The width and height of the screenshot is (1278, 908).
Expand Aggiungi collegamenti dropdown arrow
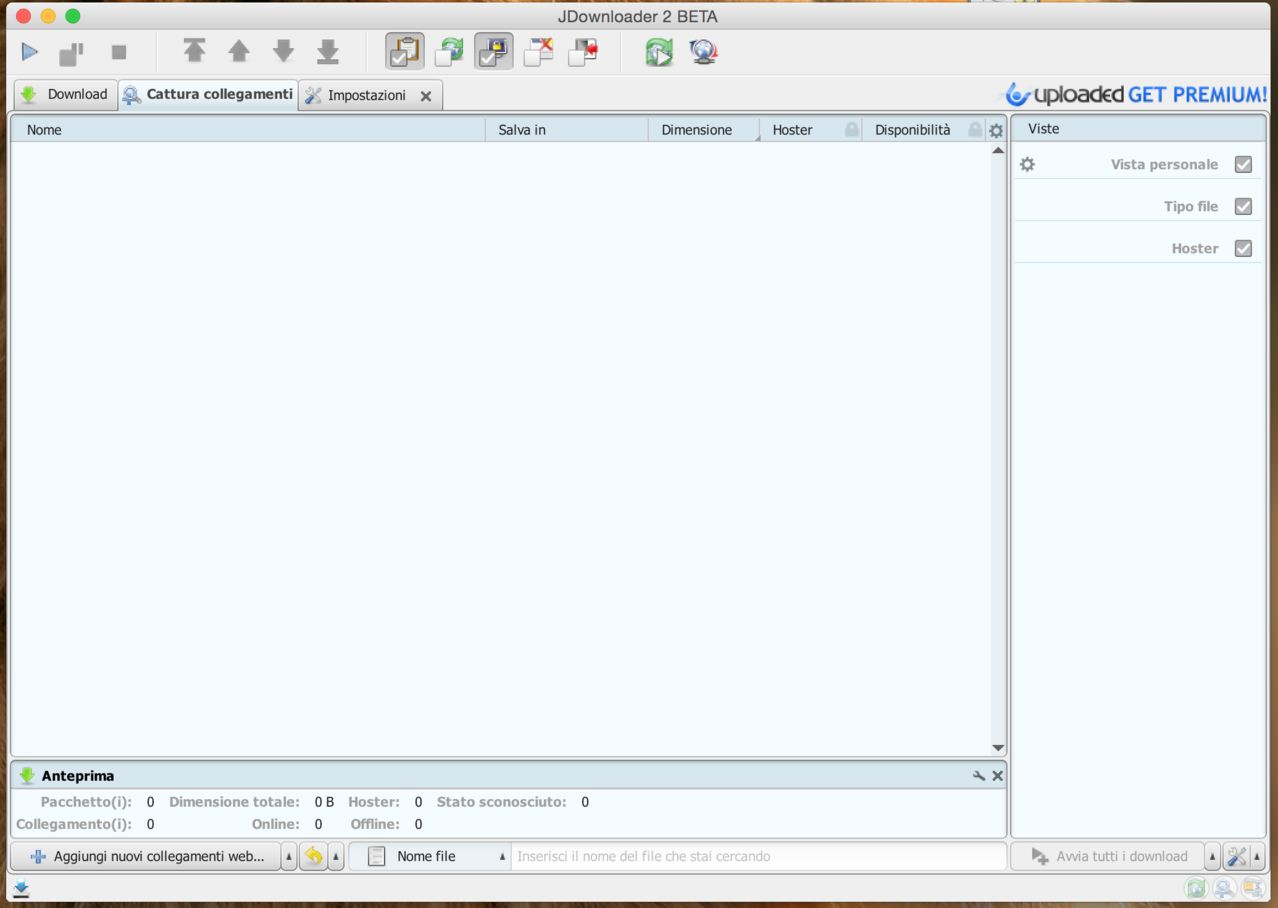289,856
